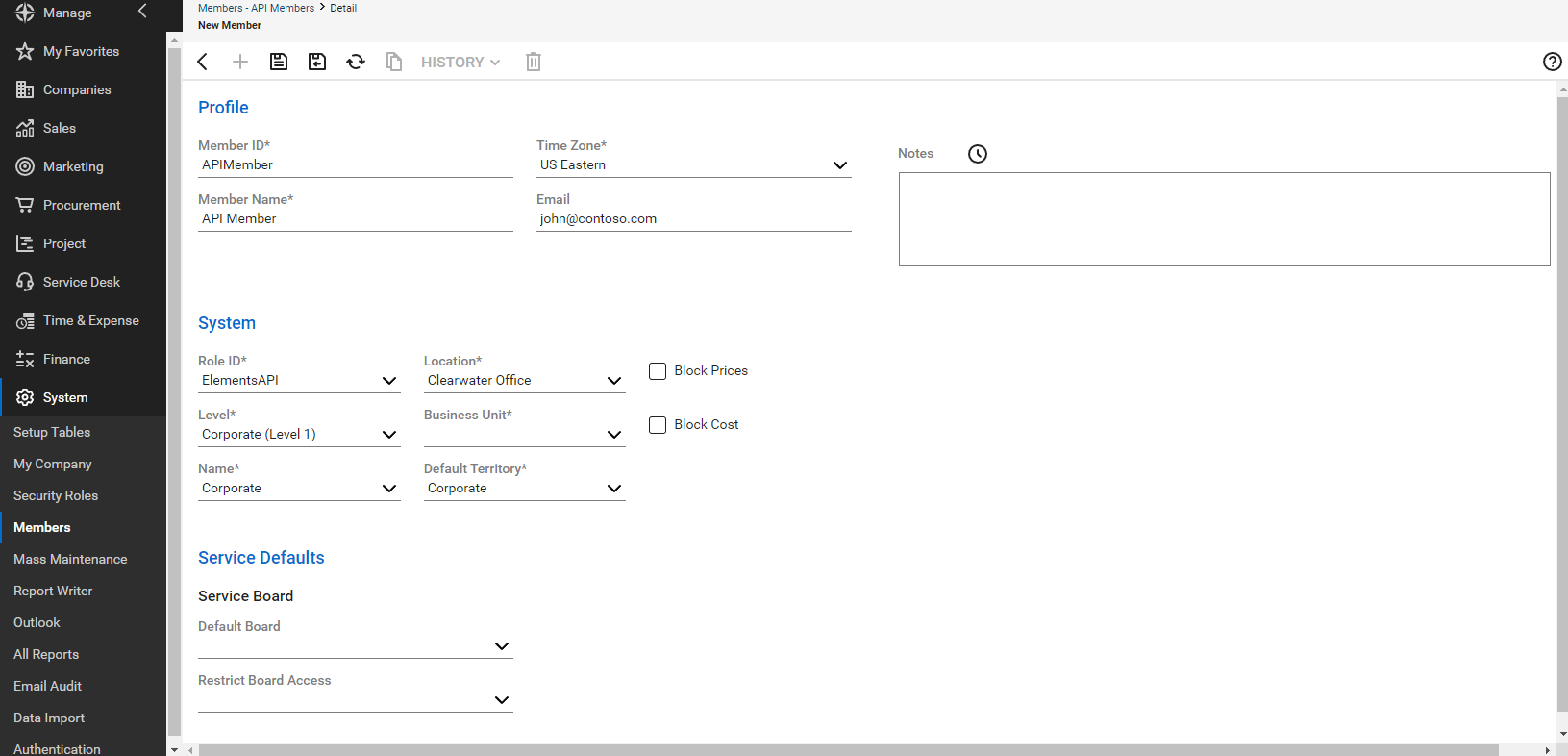
Task: Open Service Desk in the sidebar
Action: click(x=81, y=282)
